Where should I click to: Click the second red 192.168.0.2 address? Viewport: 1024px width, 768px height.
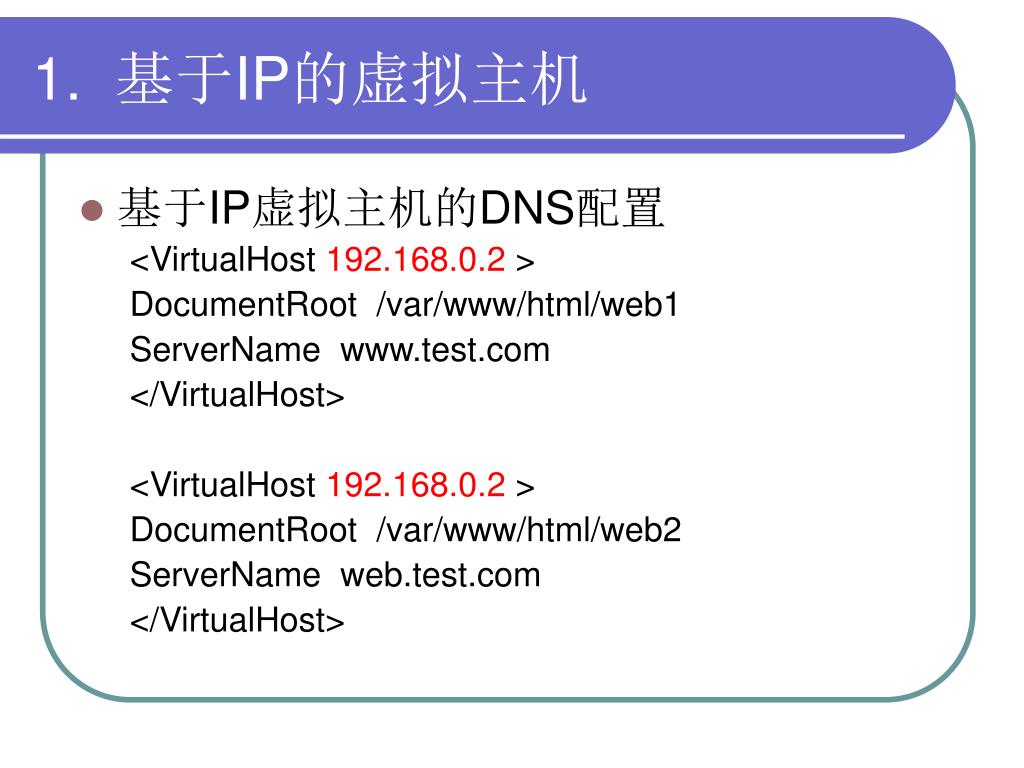416,485
